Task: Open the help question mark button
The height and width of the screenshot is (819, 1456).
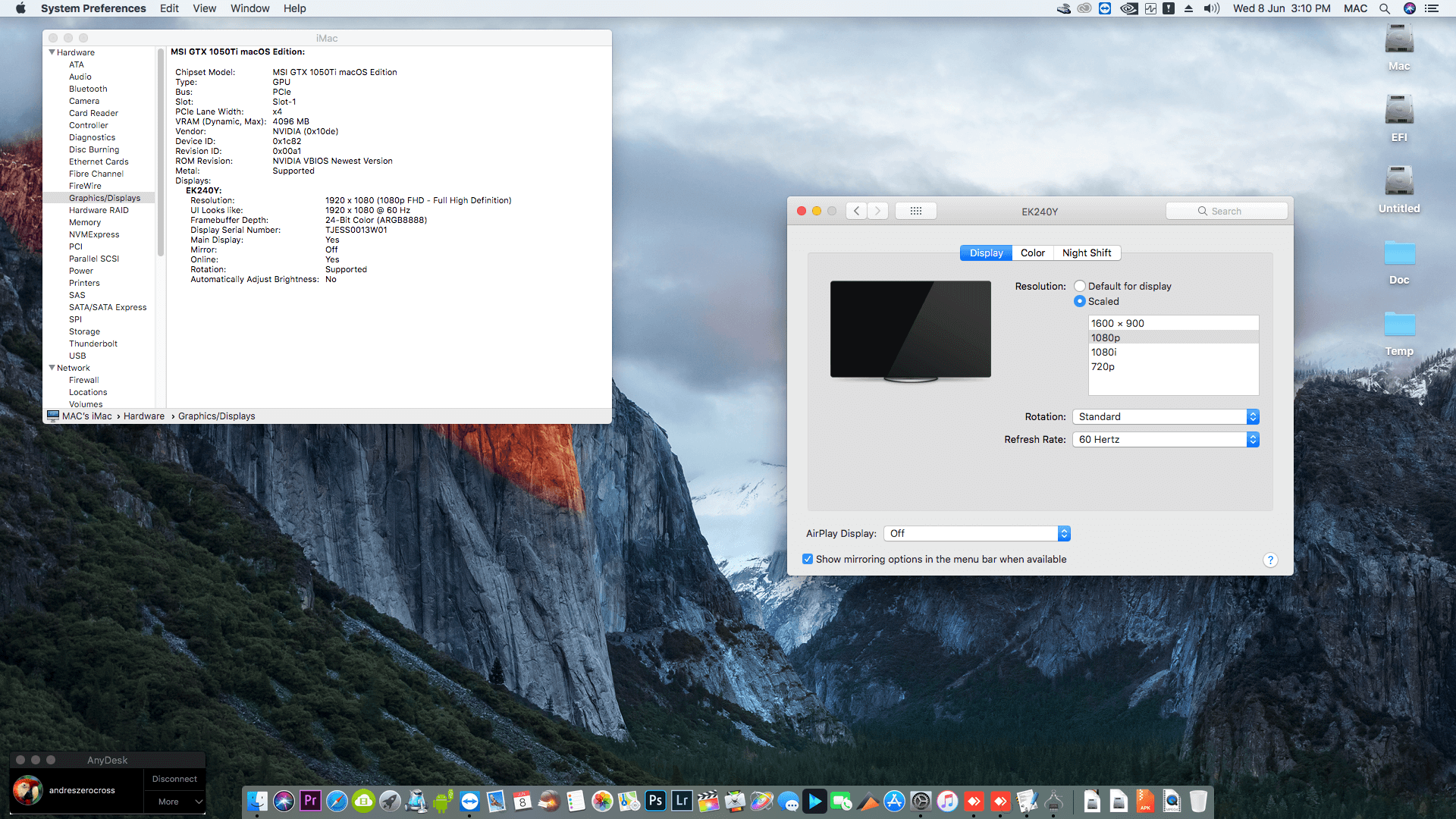Action: [1270, 560]
